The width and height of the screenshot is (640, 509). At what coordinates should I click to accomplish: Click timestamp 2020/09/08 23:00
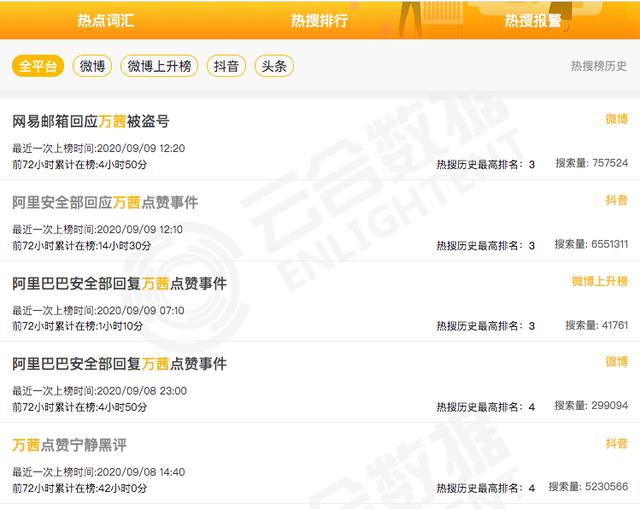pyautogui.click(x=142, y=391)
